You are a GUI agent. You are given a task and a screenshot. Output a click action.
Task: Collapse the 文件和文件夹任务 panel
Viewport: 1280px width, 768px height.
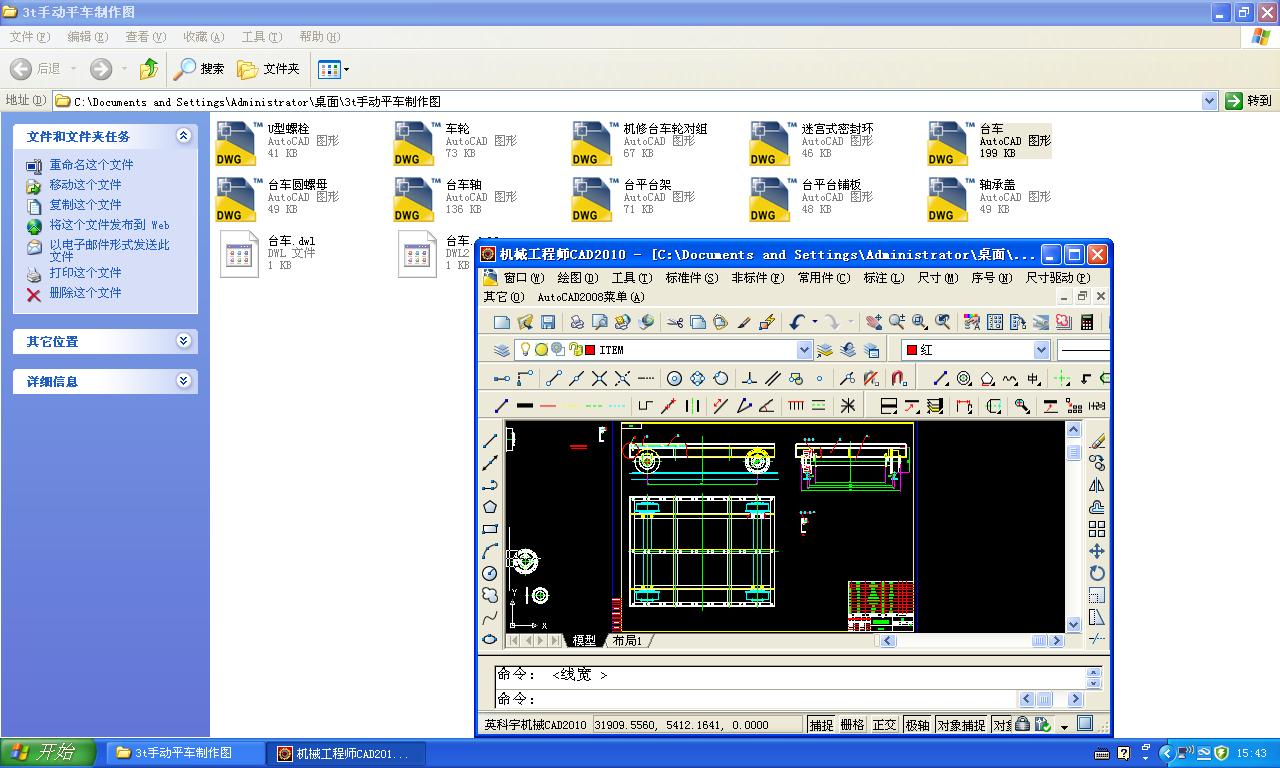[184, 136]
